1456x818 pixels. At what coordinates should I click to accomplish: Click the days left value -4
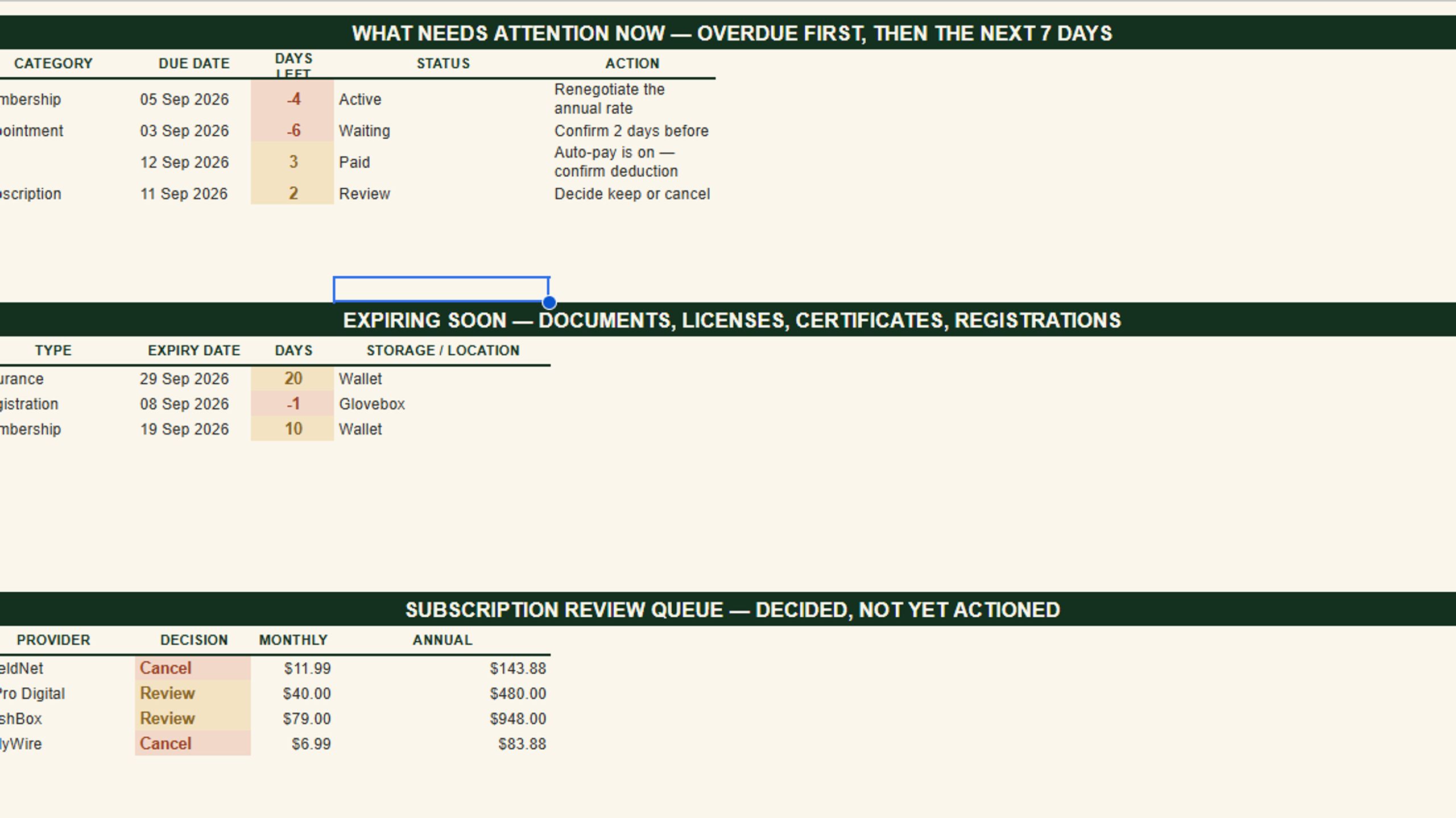click(293, 99)
